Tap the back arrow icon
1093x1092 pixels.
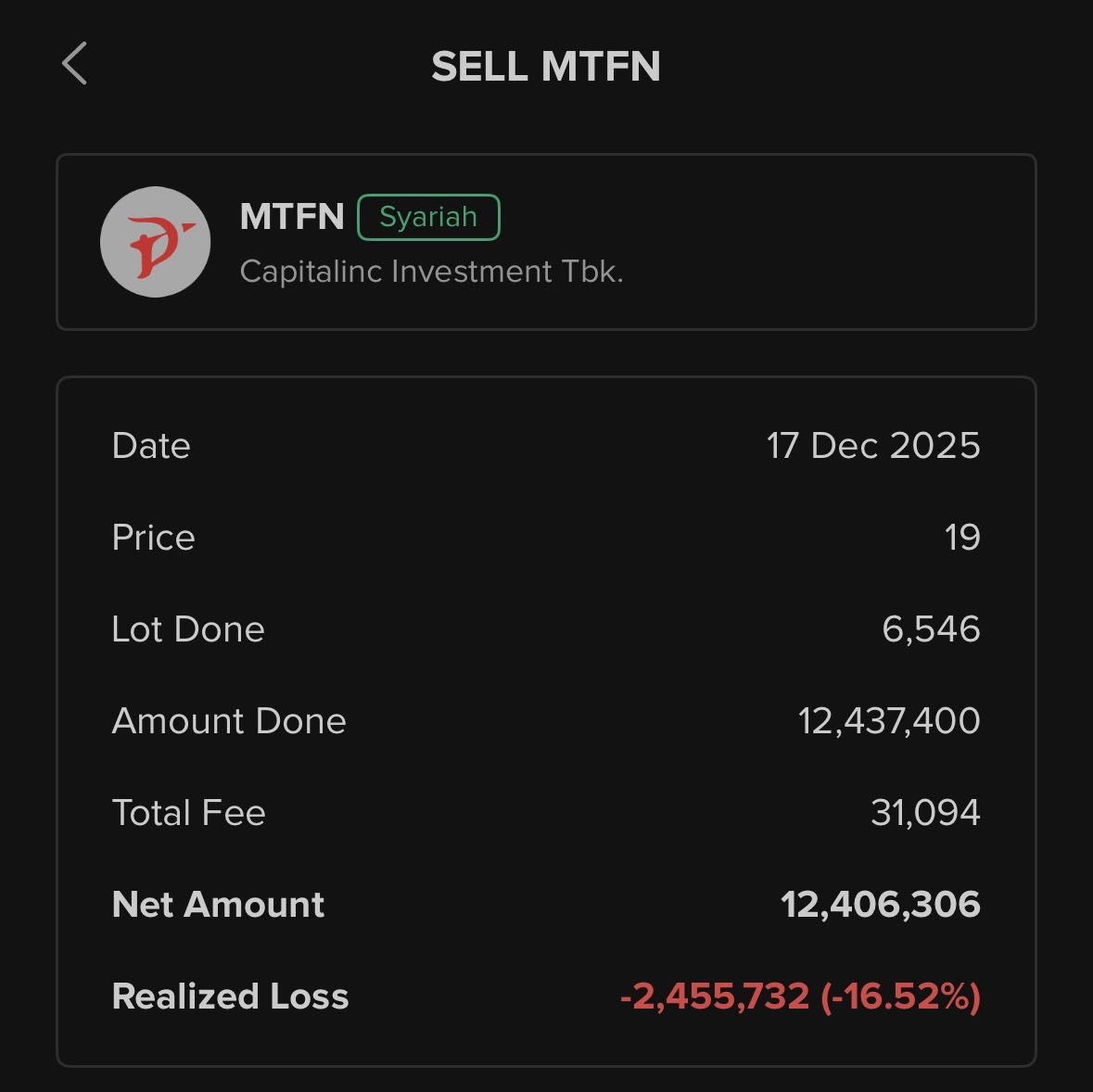(x=74, y=64)
